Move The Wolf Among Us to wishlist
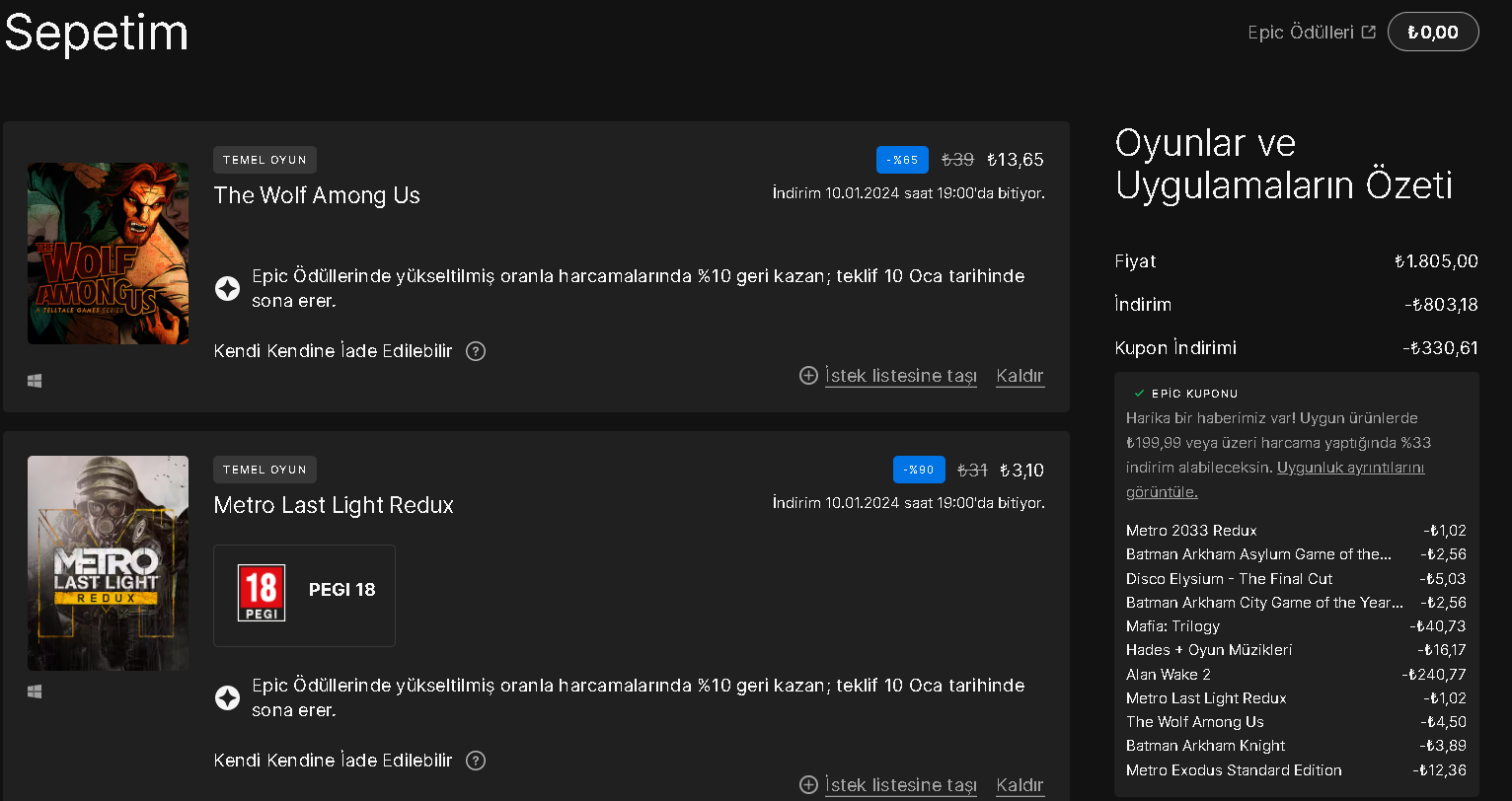This screenshot has height=801, width=1512. click(x=901, y=376)
